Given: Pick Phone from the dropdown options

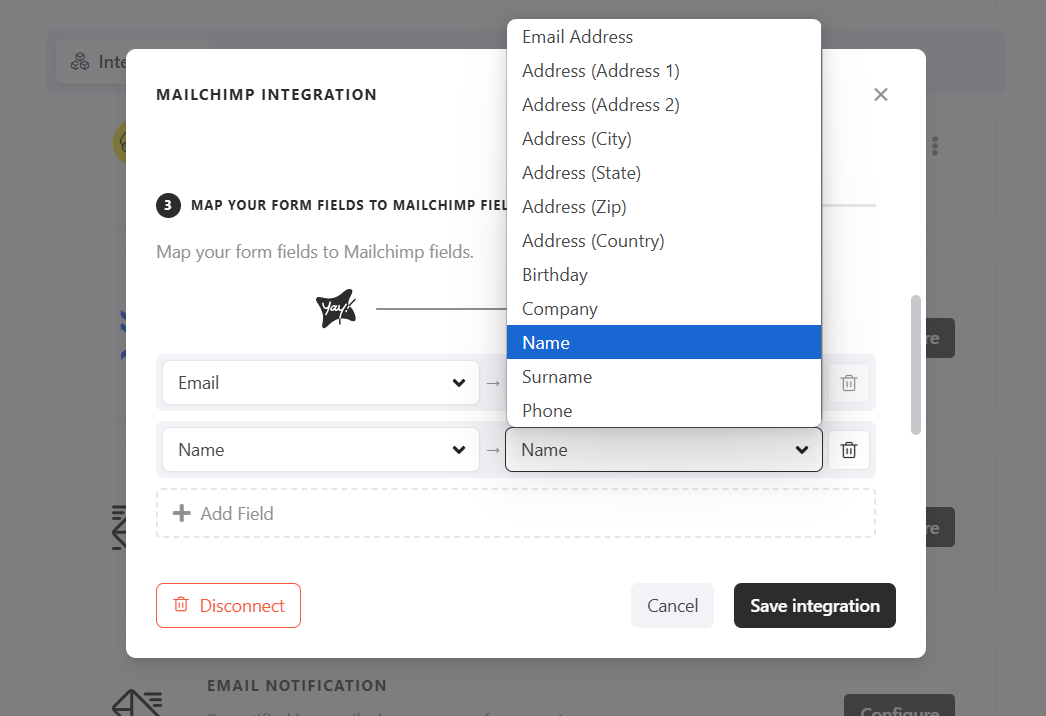Looking at the screenshot, I should pos(547,411).
